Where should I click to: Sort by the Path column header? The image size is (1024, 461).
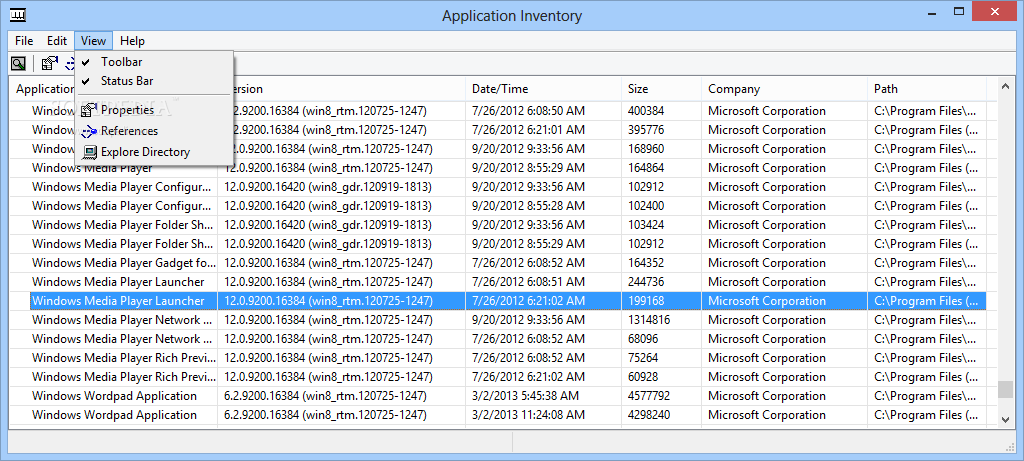(x=927, y=89)
